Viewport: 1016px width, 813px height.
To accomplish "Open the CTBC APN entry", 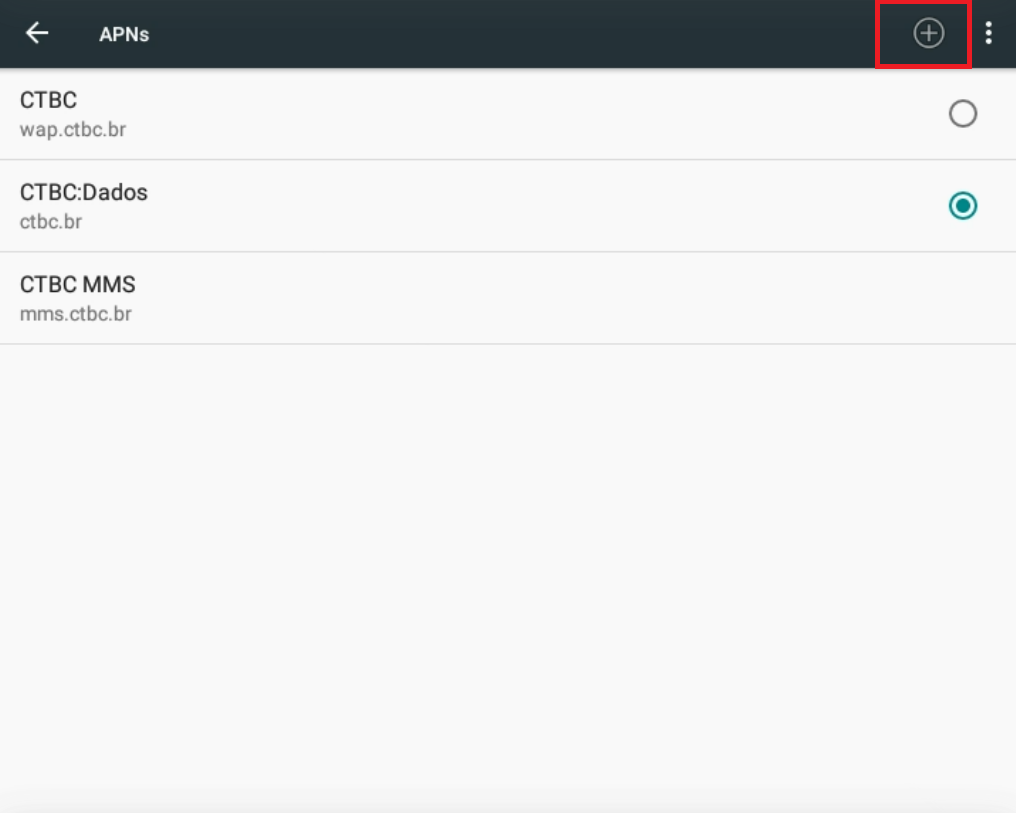I will 508,114.
